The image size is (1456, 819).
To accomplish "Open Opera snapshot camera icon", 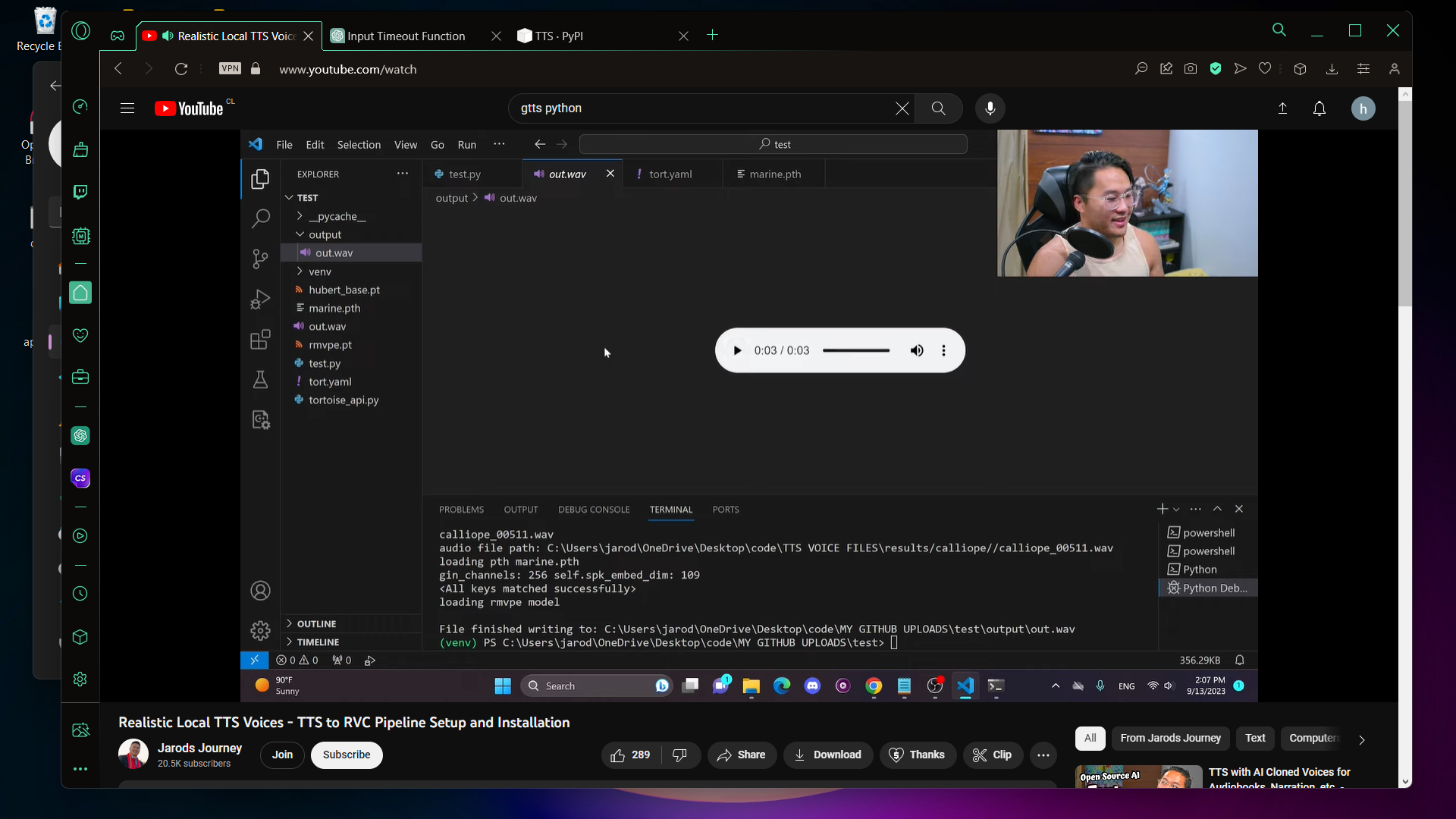I will click(x=1191, y=69).
